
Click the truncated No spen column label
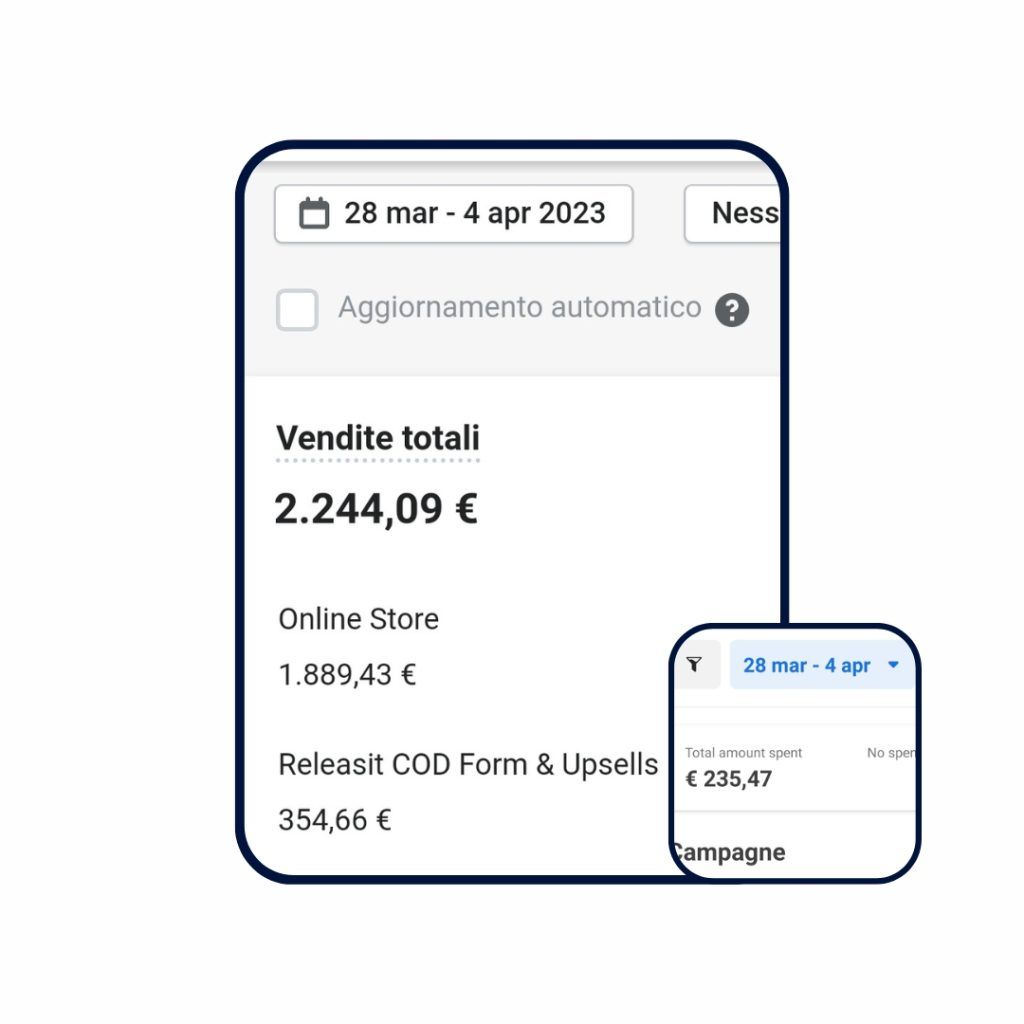click(890, 753)
